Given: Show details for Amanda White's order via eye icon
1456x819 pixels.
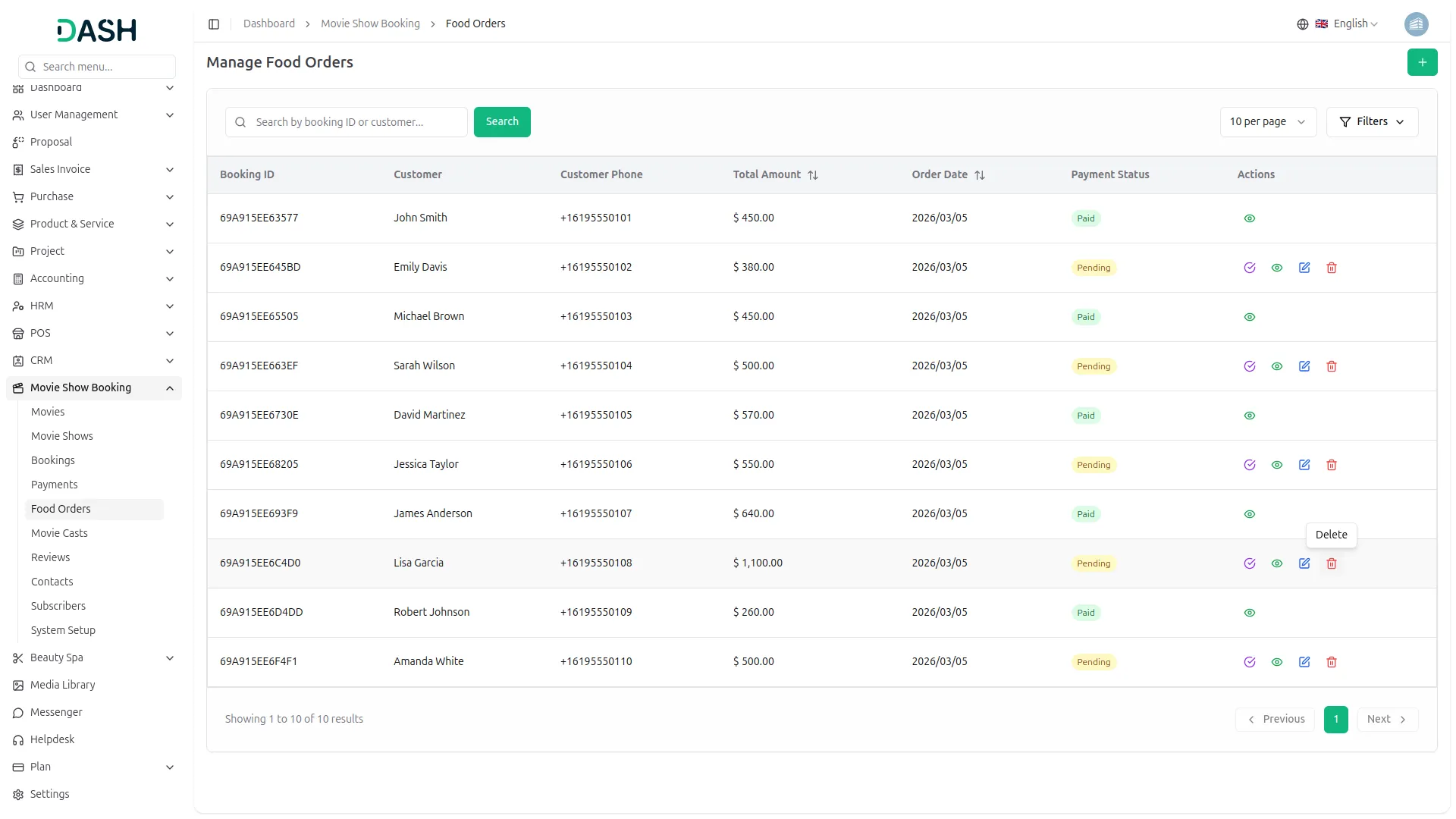Looking at the screenshot, I should click(1277, 662).
